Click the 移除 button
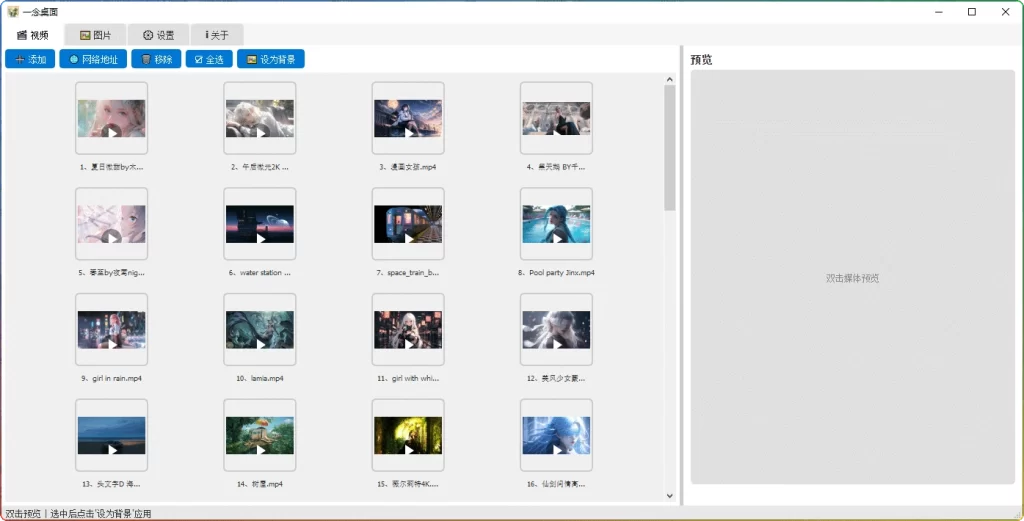Viewport: 1024px width, 521px height. tap(156, 59)
